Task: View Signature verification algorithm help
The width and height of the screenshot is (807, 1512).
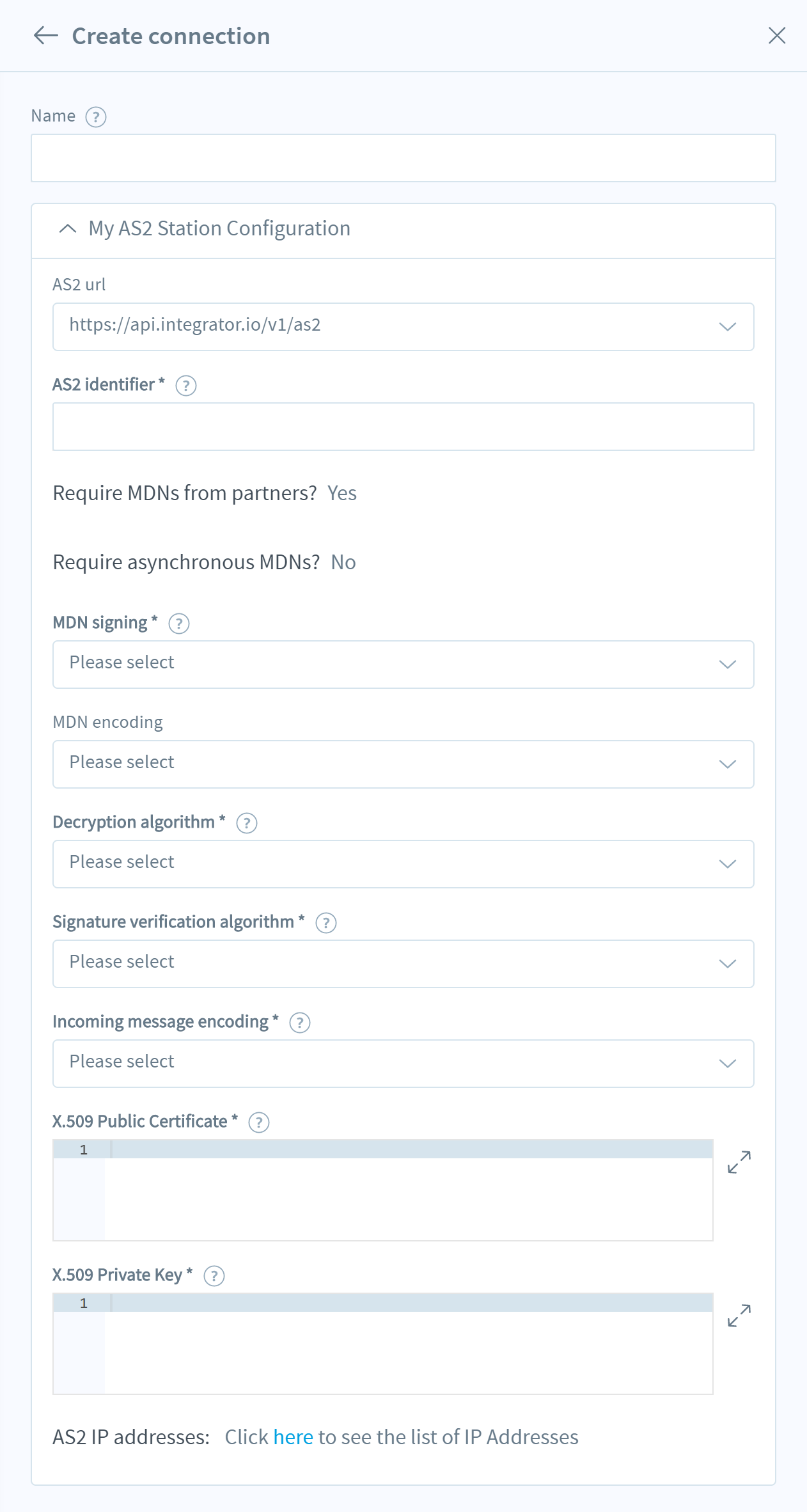Action: 325,923
